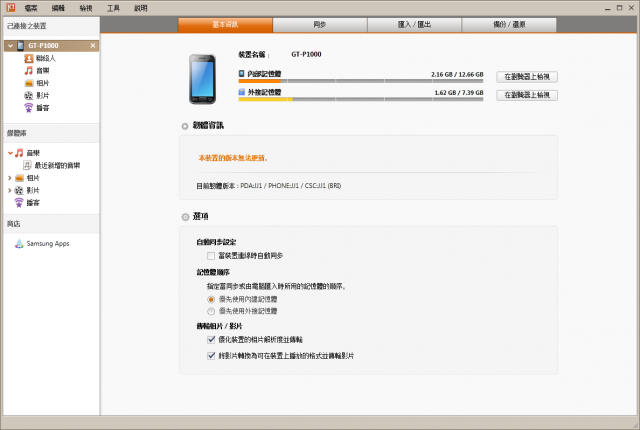This screenshot has width=640, height=430.
Task: Switch to the 匯入 / 匯出 tab
Action: [414, 25]
